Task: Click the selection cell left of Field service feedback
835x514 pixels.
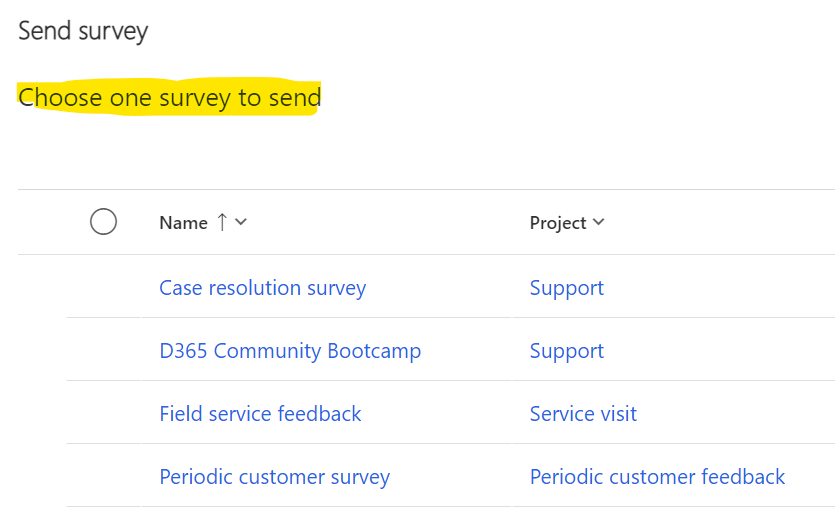Action: (x=103, y=414)
